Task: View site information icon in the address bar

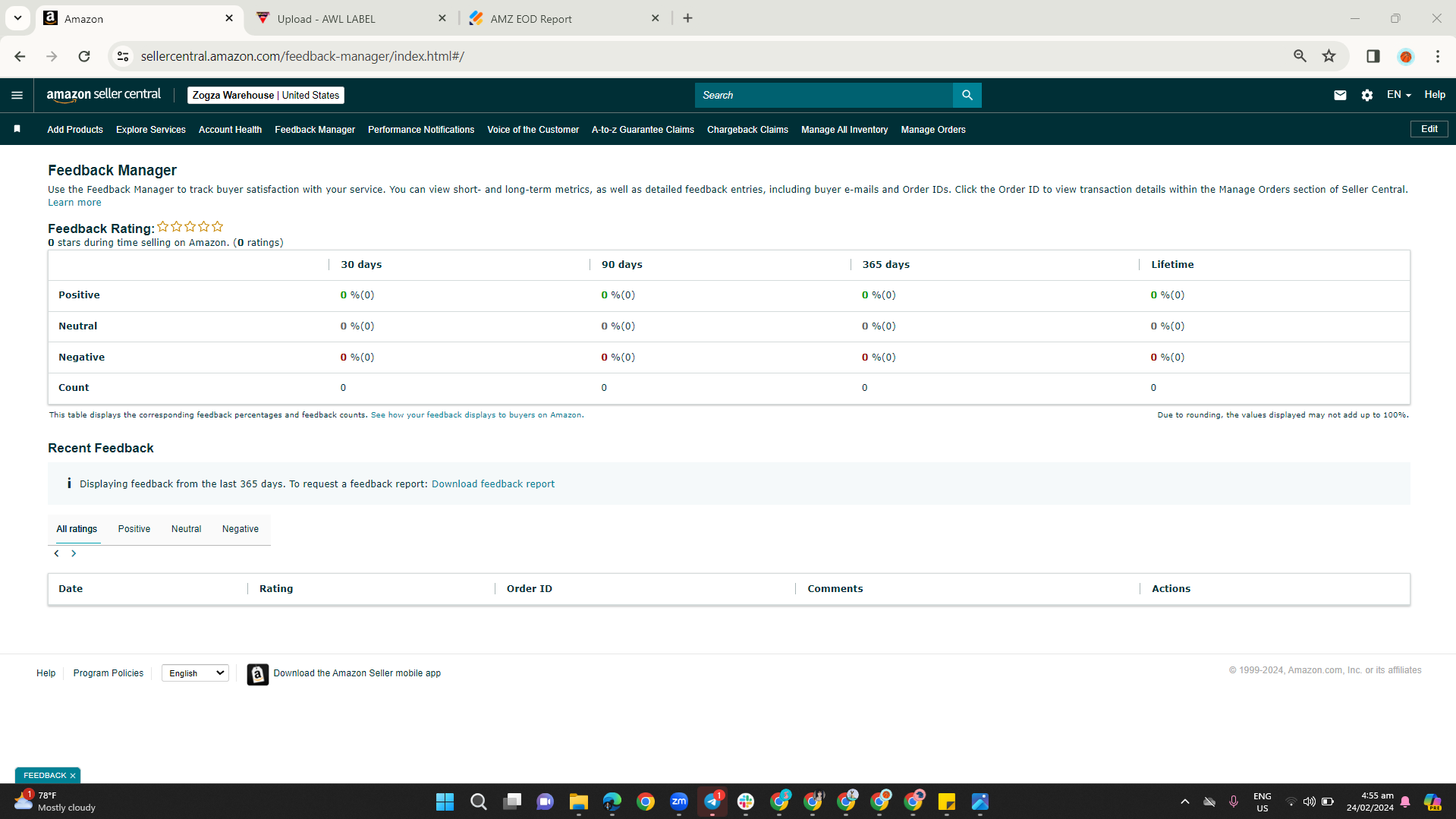Action: tap(123, 56)
